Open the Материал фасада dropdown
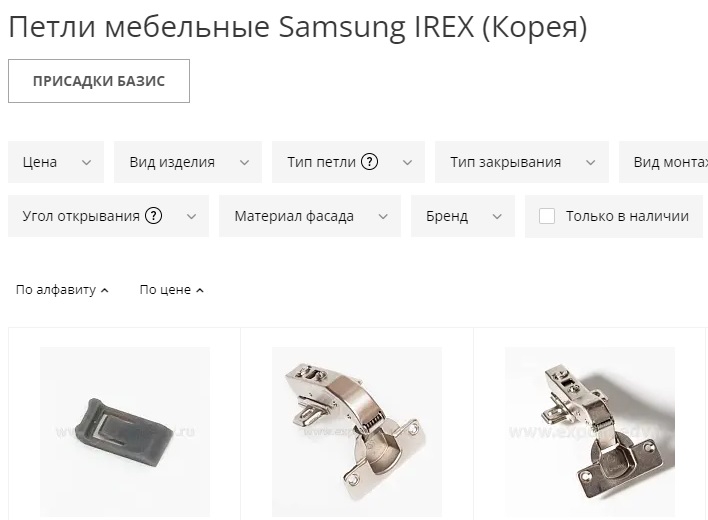This screenshot has height=520, width=708. pos(310,216)
